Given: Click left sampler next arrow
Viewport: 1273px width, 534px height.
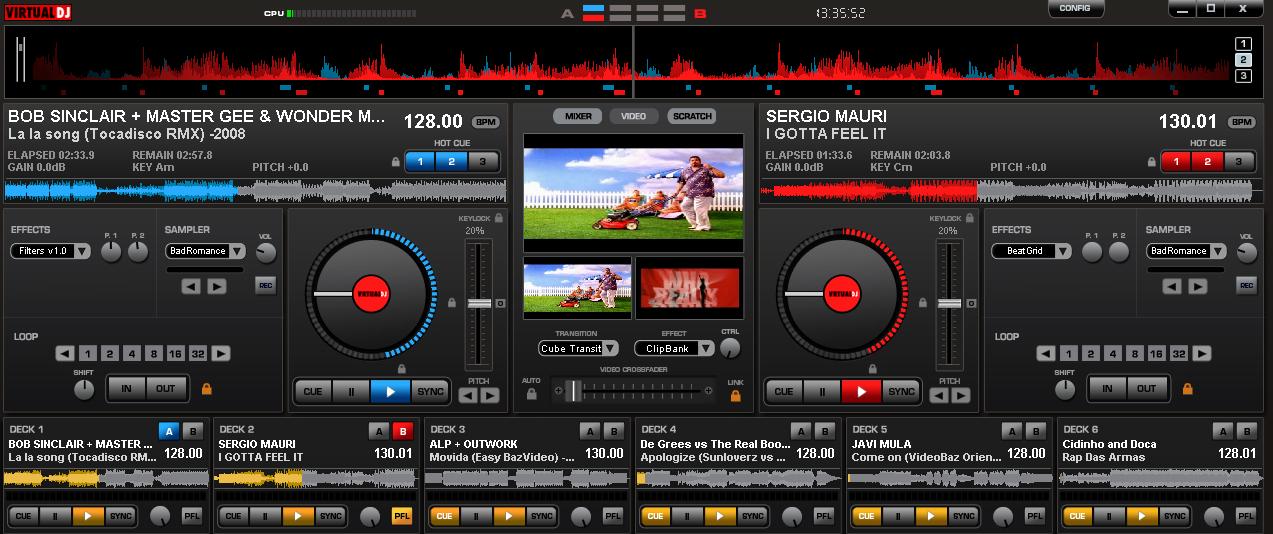Looking at the screenshot, I should [216, 286].
